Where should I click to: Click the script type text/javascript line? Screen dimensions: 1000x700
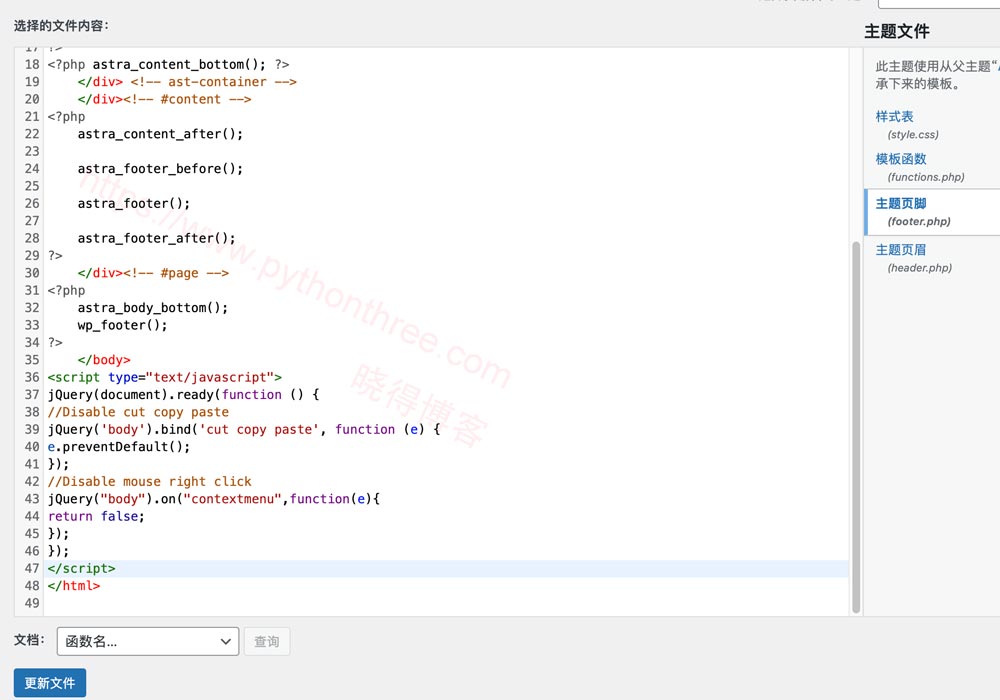point(165,377)
